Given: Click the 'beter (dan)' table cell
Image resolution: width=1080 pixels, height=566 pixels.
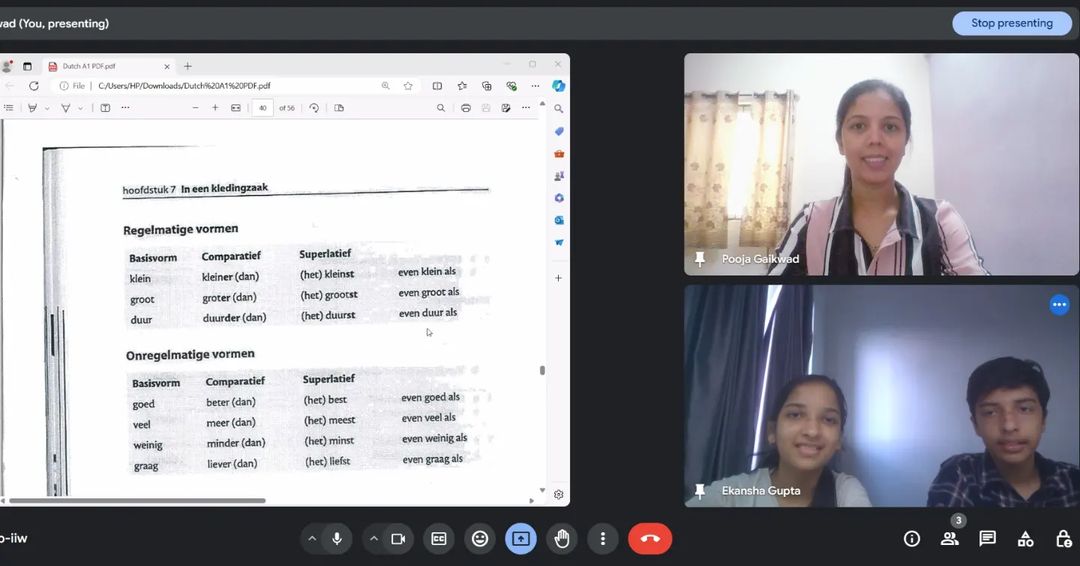Looking at the screenshot, I should coord(231,401).
